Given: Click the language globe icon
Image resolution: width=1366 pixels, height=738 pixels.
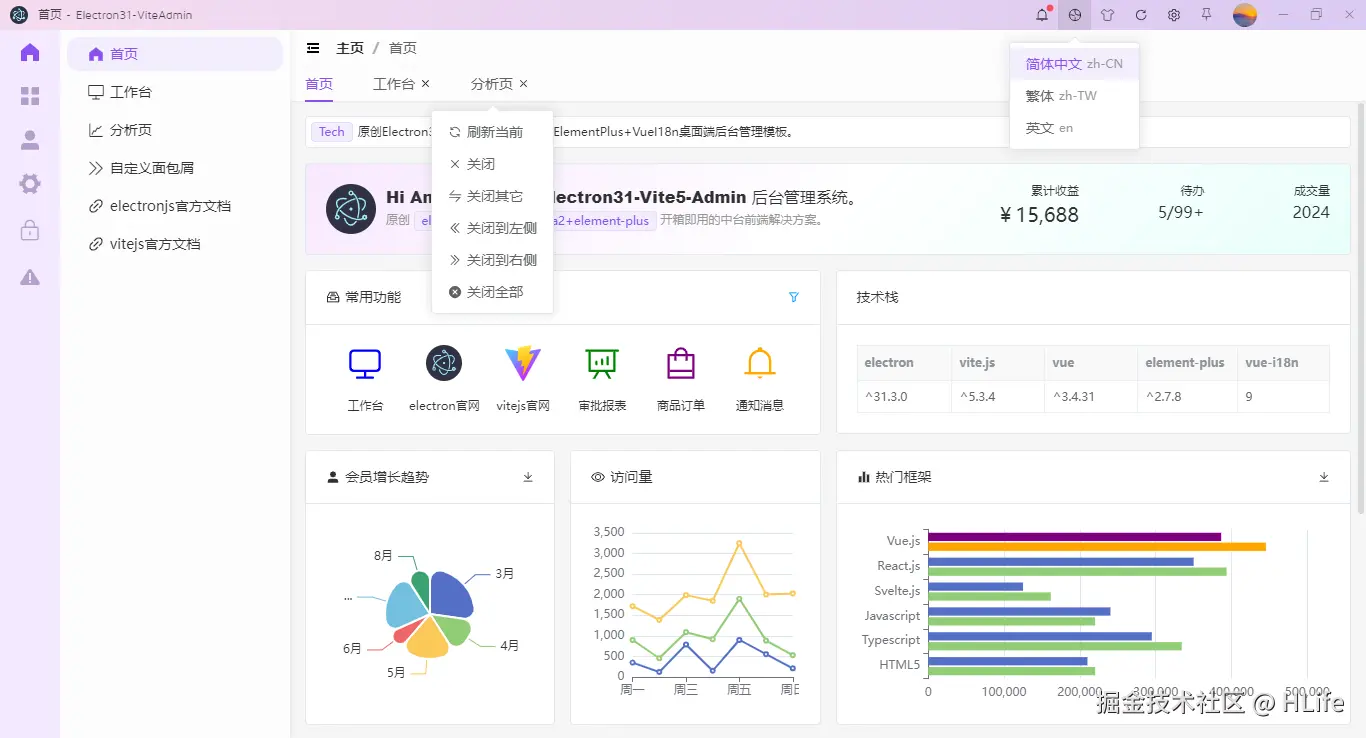Looking at the screenshot, I should (1075, 15).
